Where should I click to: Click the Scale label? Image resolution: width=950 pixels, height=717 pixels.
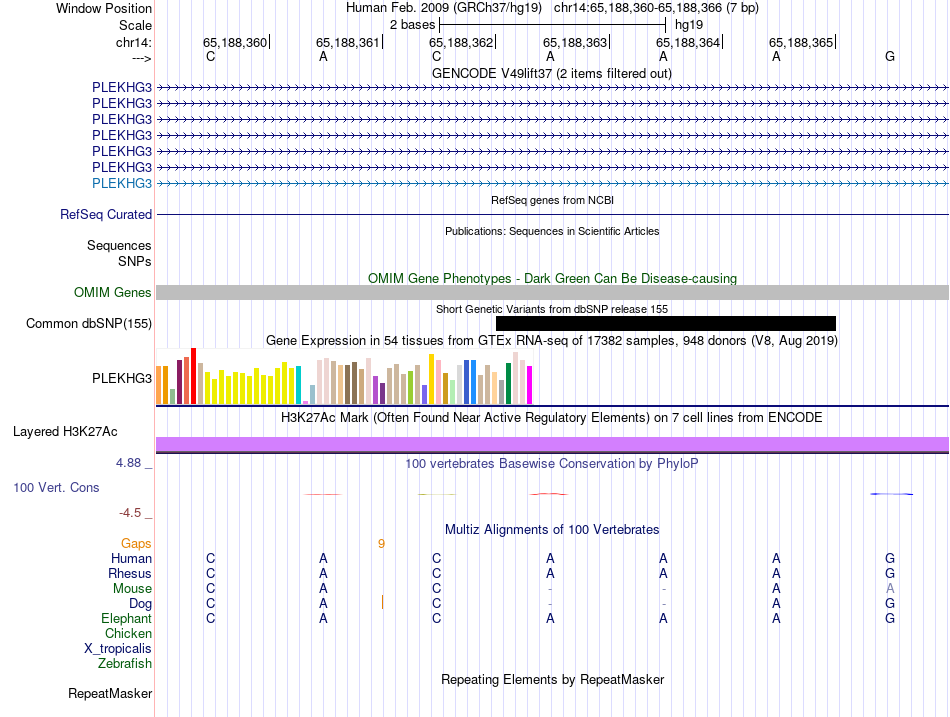[x=135, y=25]
